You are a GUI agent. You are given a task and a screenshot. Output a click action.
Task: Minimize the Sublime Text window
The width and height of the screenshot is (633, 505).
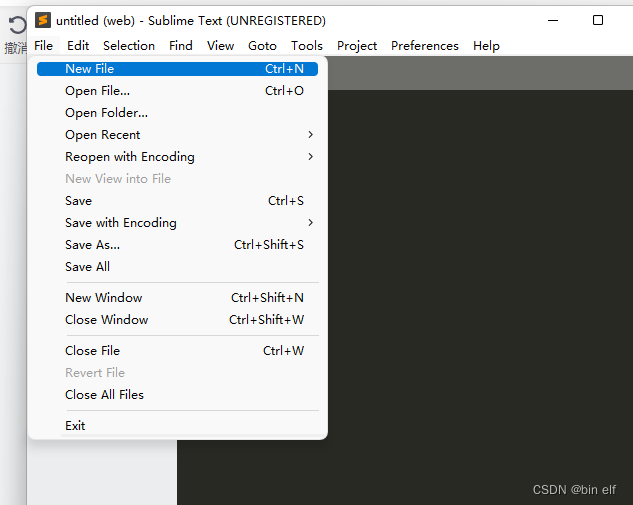tap(553, 20)
